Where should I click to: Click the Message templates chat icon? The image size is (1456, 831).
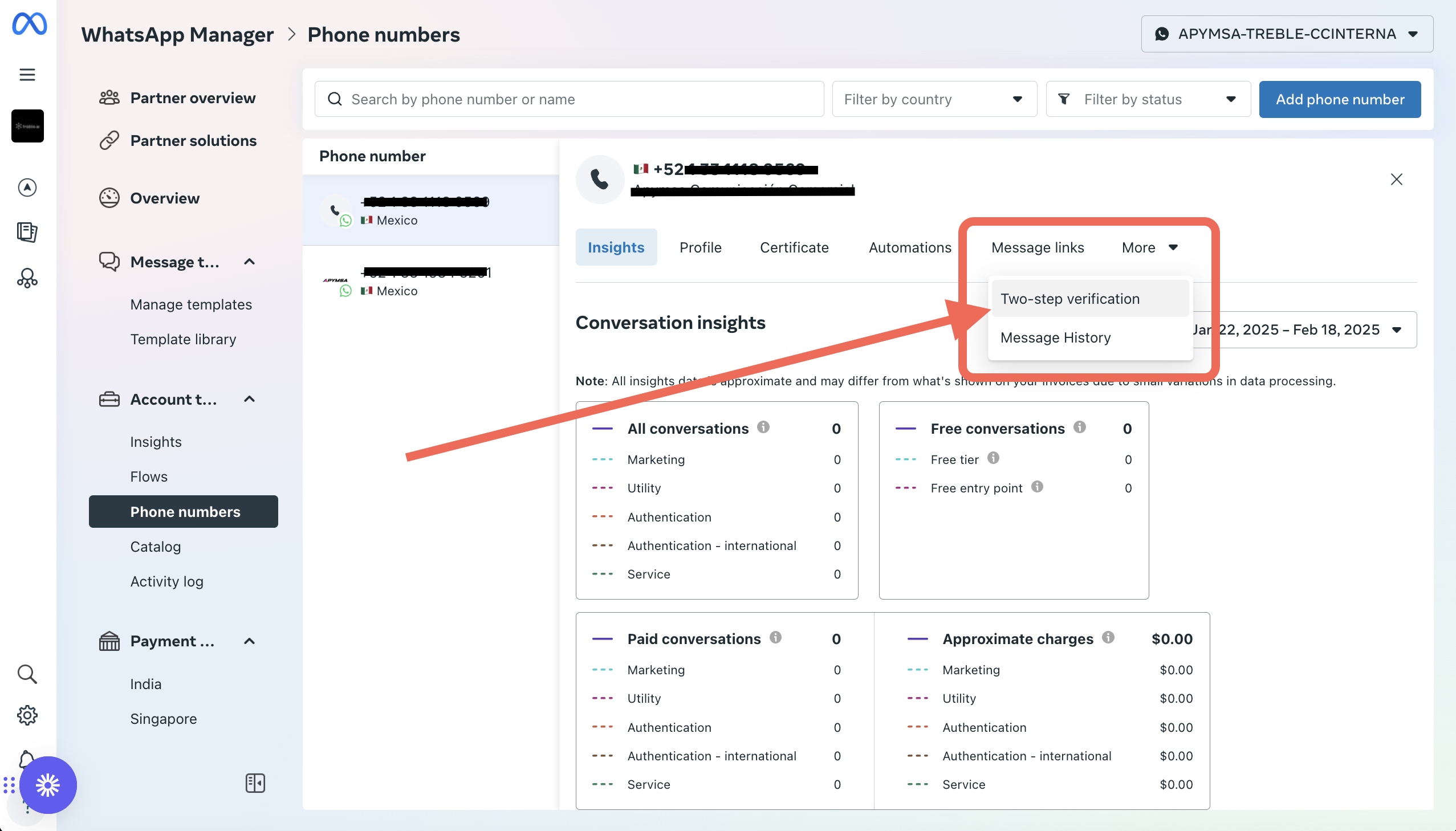click(x=109, y=262)
